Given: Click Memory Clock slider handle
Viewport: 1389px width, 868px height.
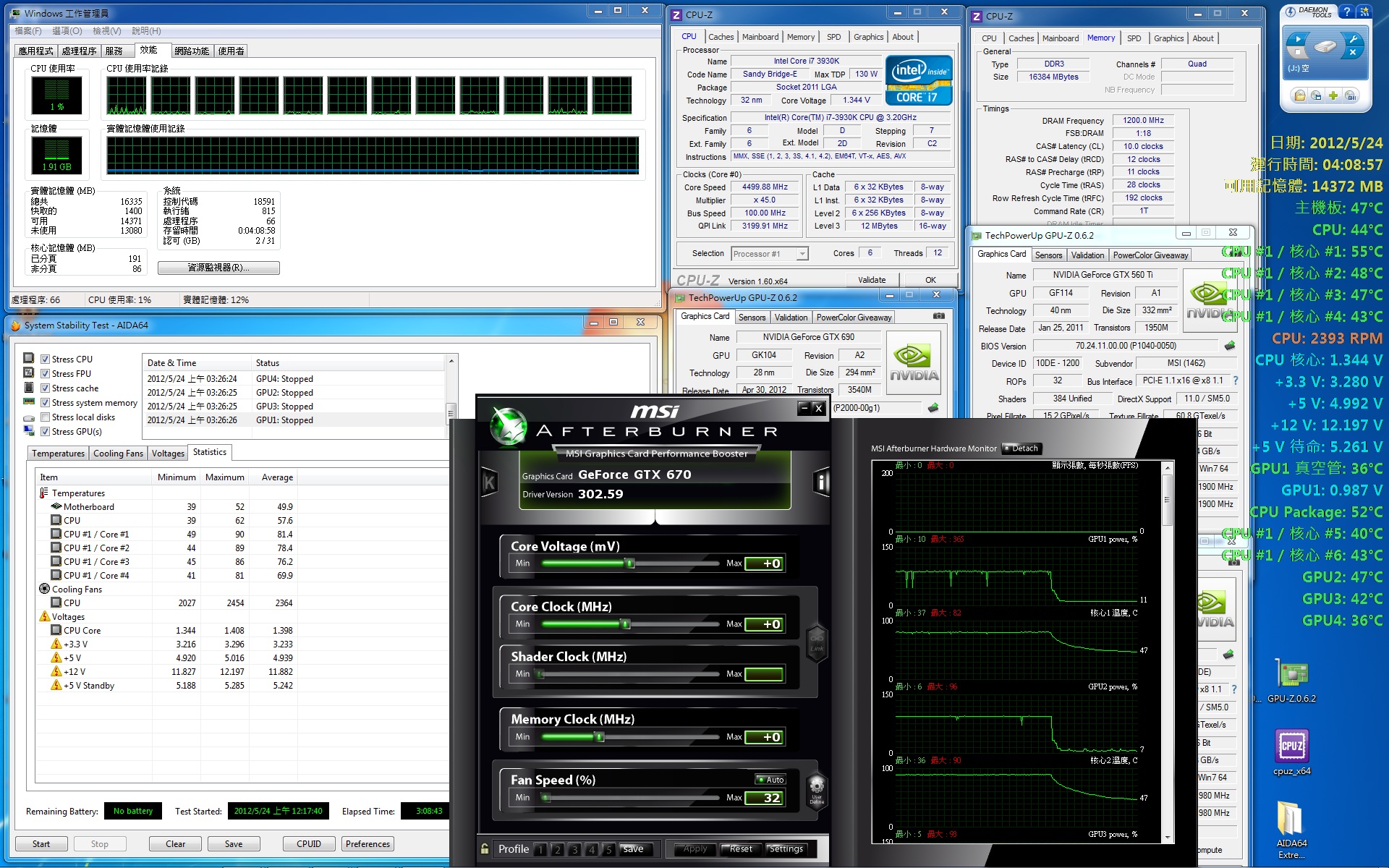Looking at the screenshot, I should pyautogui.click(x=598, y=737).
